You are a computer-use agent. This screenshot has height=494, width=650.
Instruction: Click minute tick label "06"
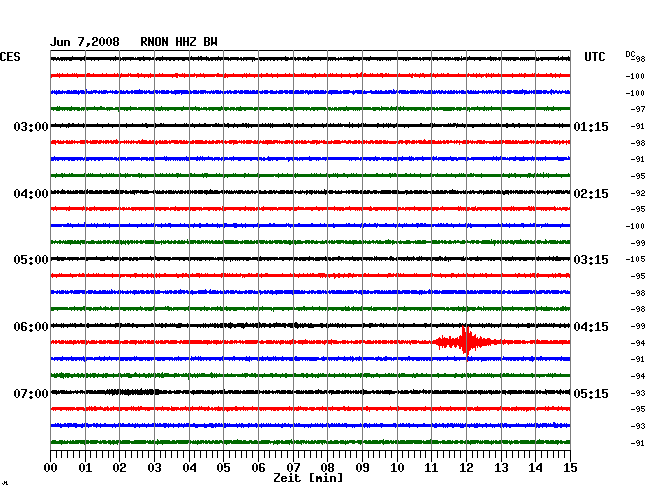pyautogui.click(x=258, y=467)
